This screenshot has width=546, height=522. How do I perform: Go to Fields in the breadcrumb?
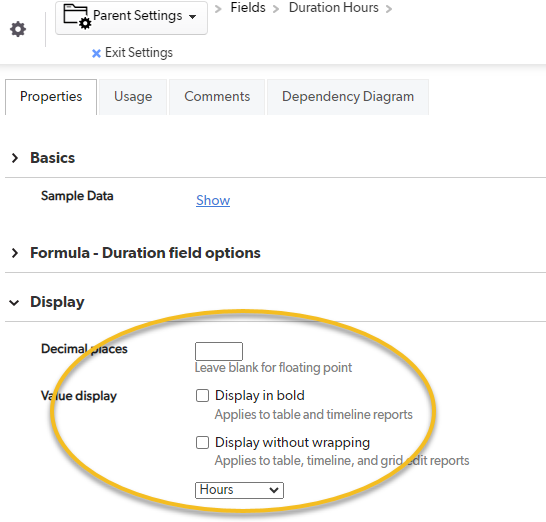tap(248, 8)
